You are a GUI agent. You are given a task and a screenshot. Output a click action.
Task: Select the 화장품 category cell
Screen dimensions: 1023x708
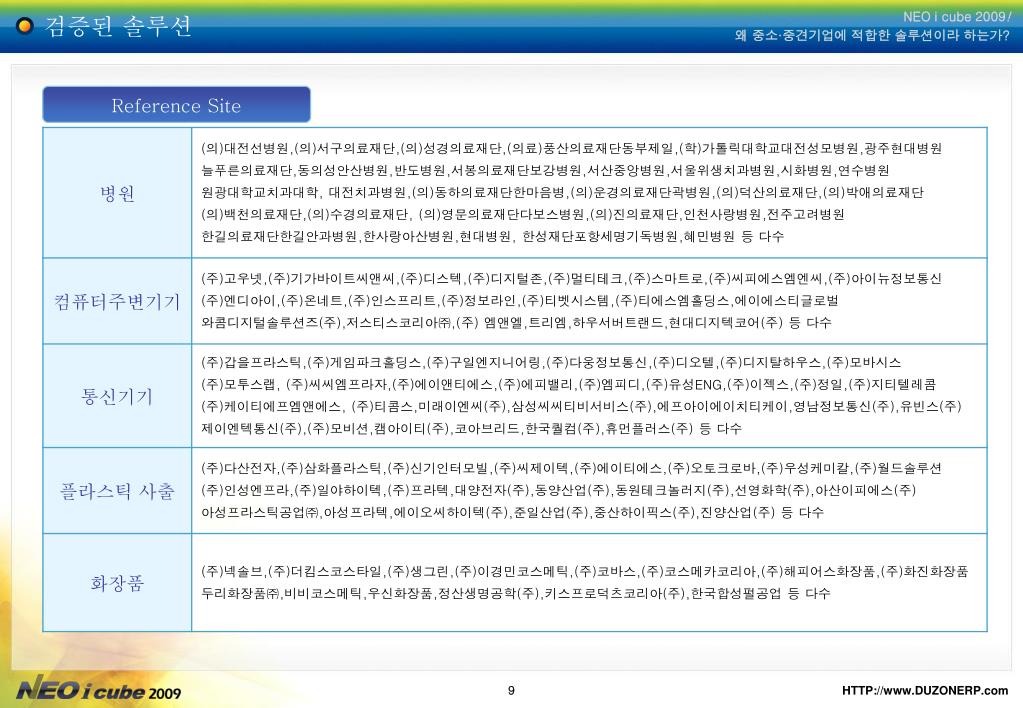click(117, 583)
